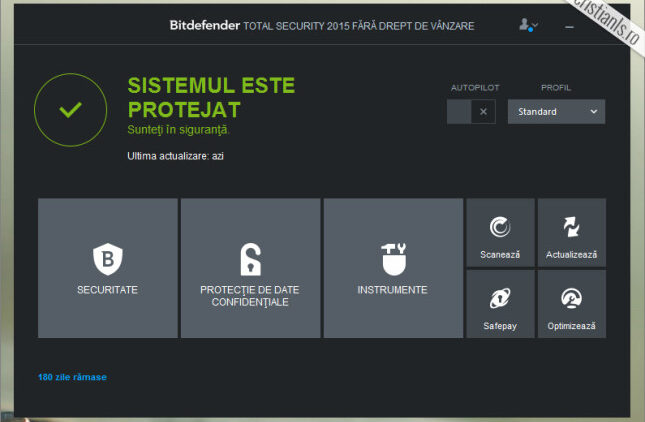This screenshot has width=645, height=422.
Task: Toggle the Autopilot switch
Action: pyautogui.click(x=470, y=112)
